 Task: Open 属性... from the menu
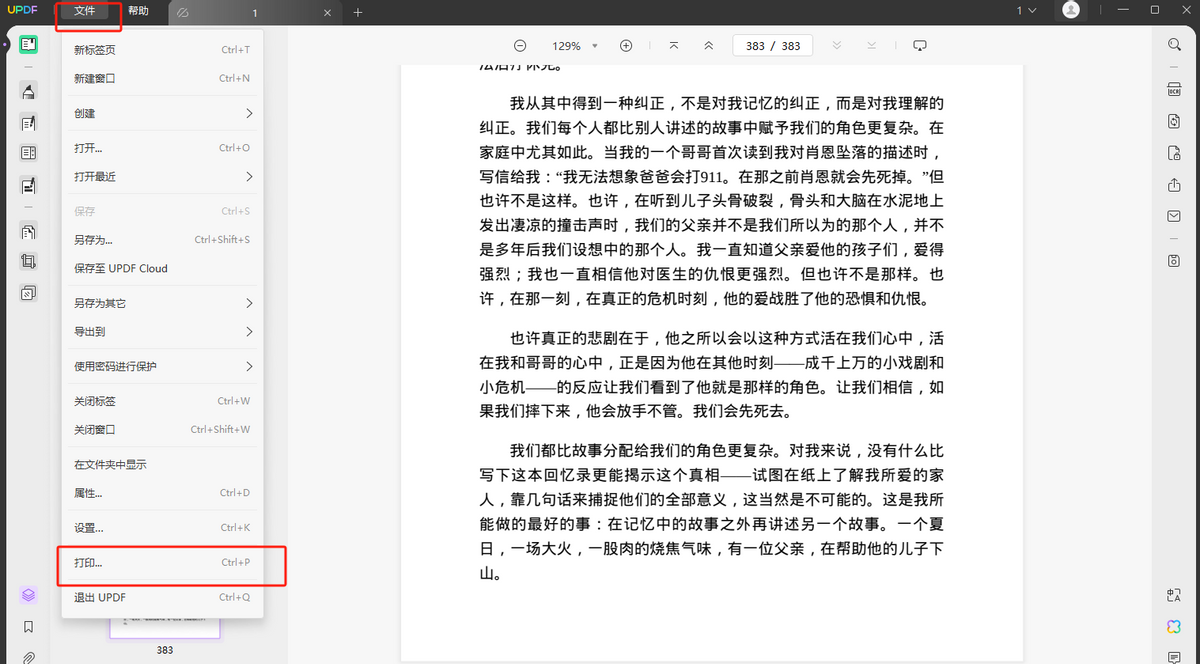[x=162, y=493]
